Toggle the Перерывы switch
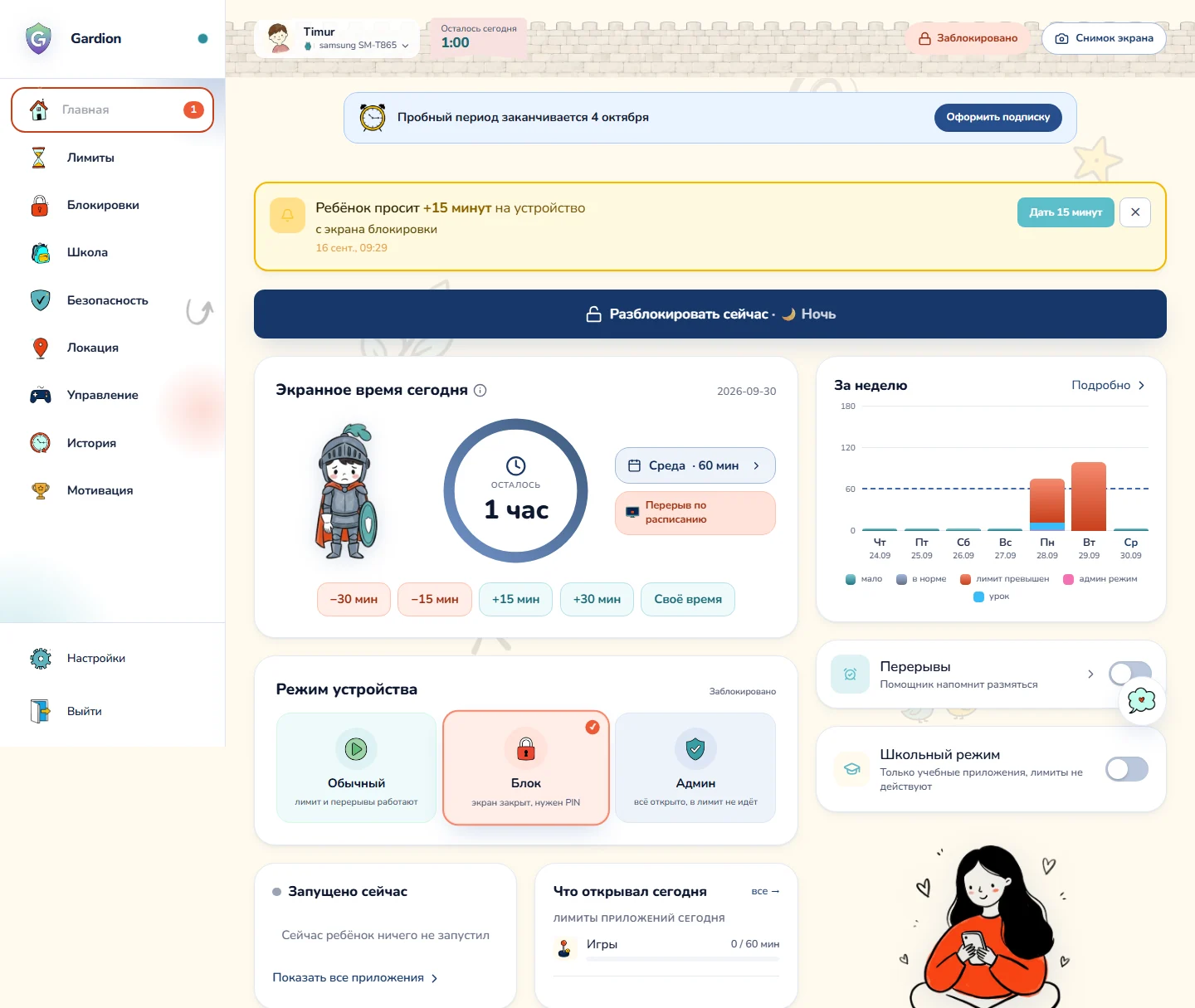 [x=1130, y=674]
